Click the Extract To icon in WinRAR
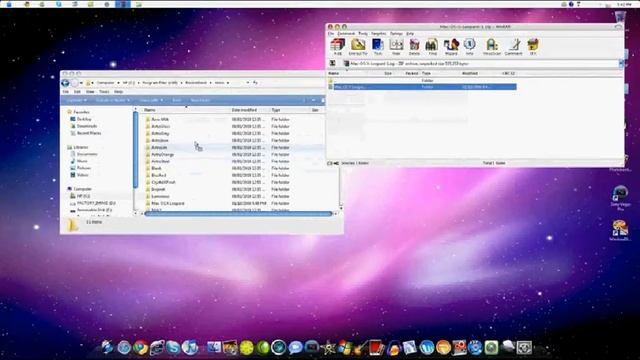640x360 pixels. 358,47
